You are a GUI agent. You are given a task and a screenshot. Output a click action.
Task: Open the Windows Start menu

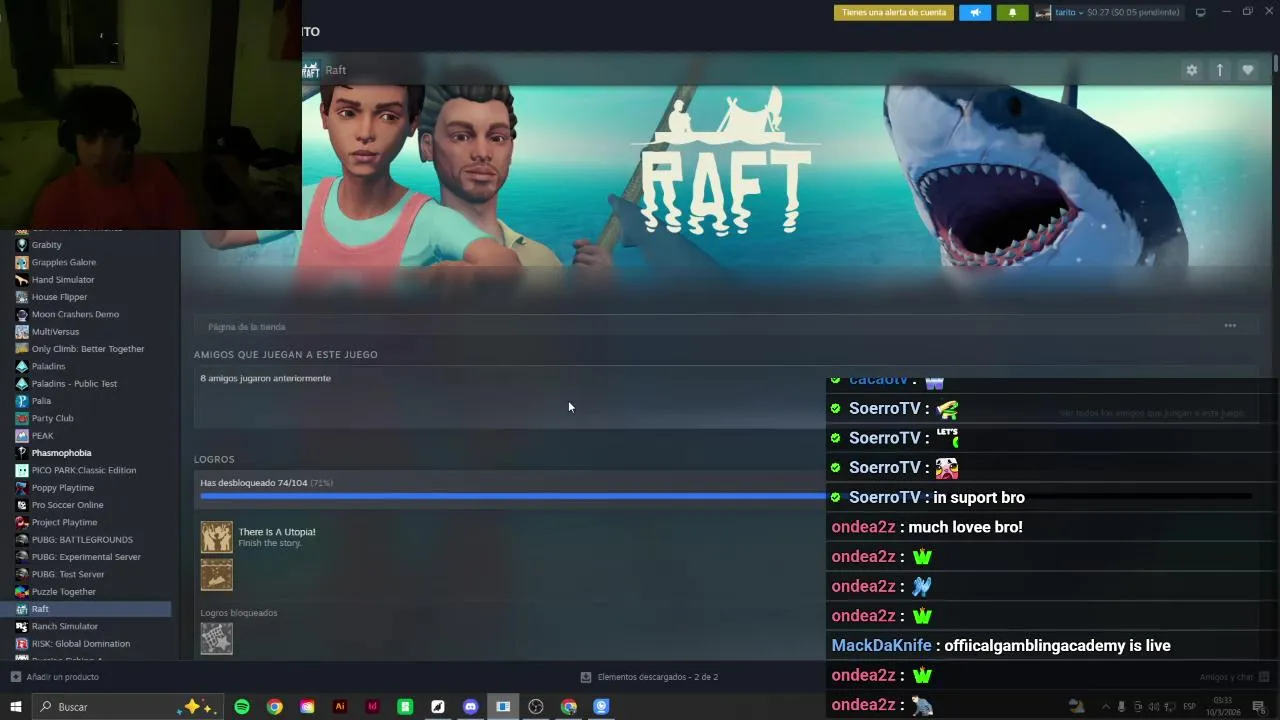[x=15, y=707]
